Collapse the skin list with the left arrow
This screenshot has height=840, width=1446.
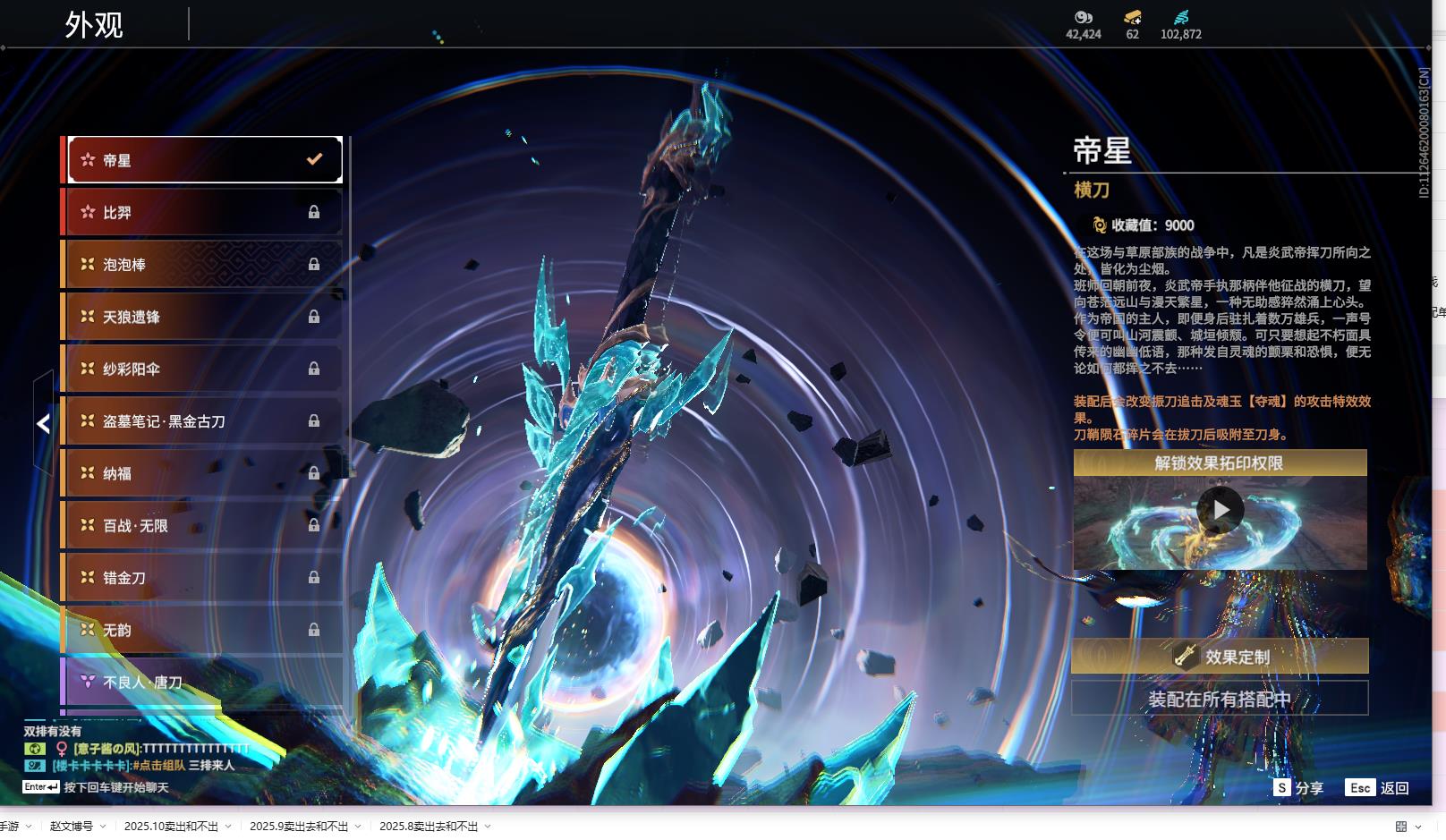43,424
